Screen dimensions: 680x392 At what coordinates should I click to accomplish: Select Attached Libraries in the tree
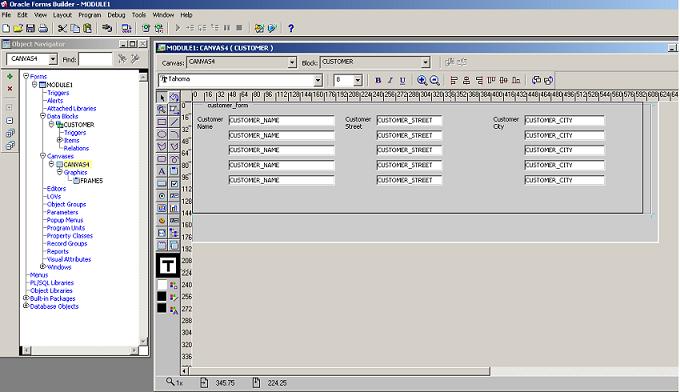click(72, 108)
